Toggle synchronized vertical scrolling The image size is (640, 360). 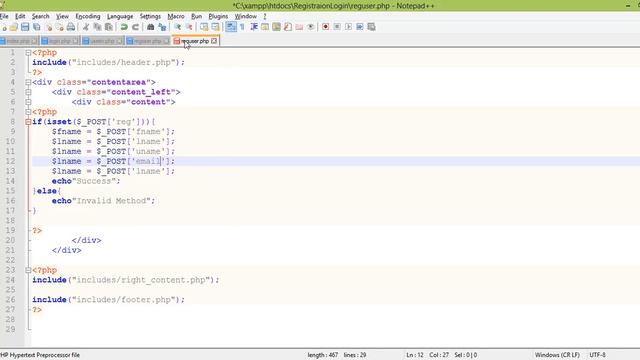[204, 27]
